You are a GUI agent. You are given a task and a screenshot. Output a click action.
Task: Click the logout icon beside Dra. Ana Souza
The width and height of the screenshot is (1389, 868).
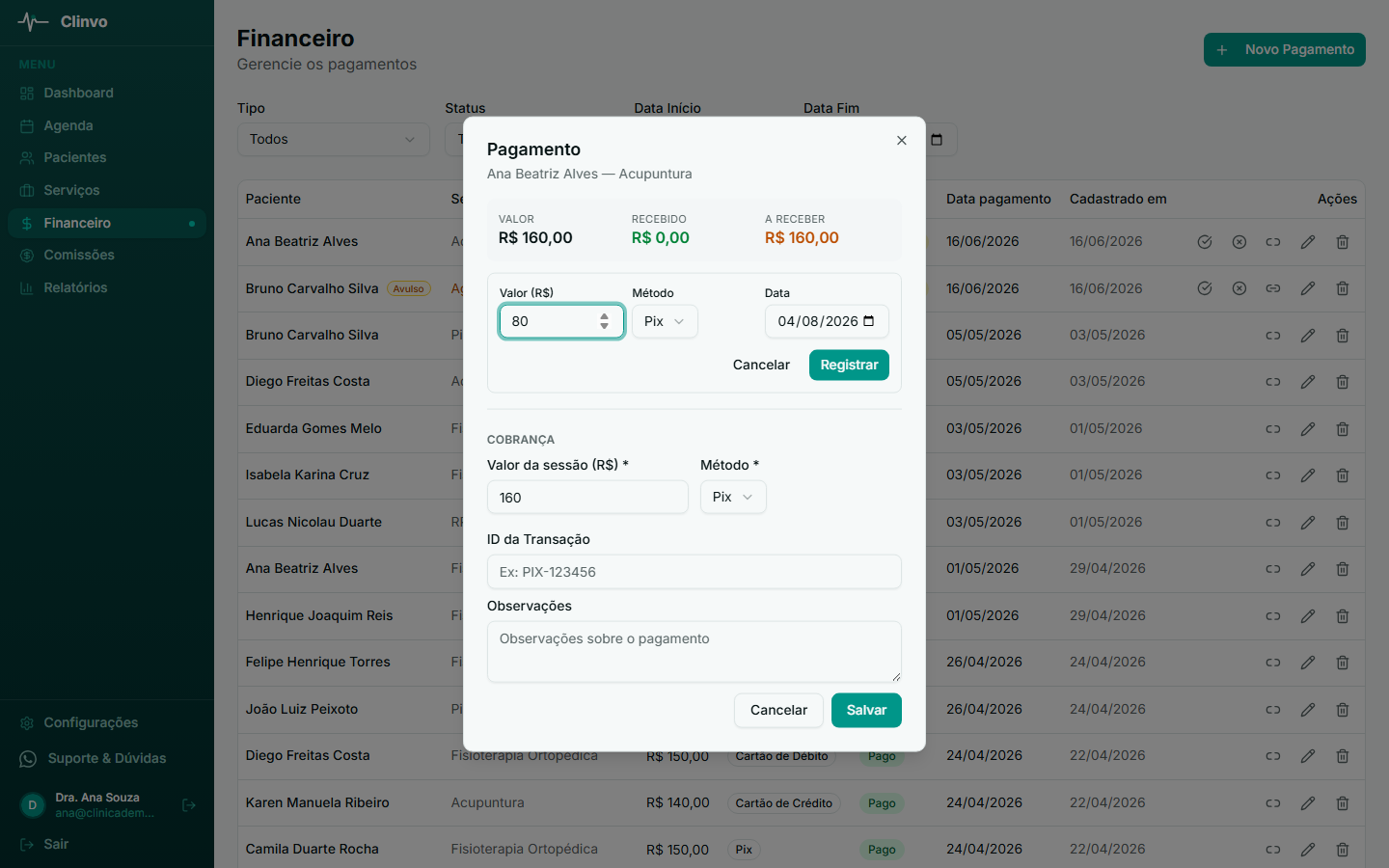tap(189, 805)
